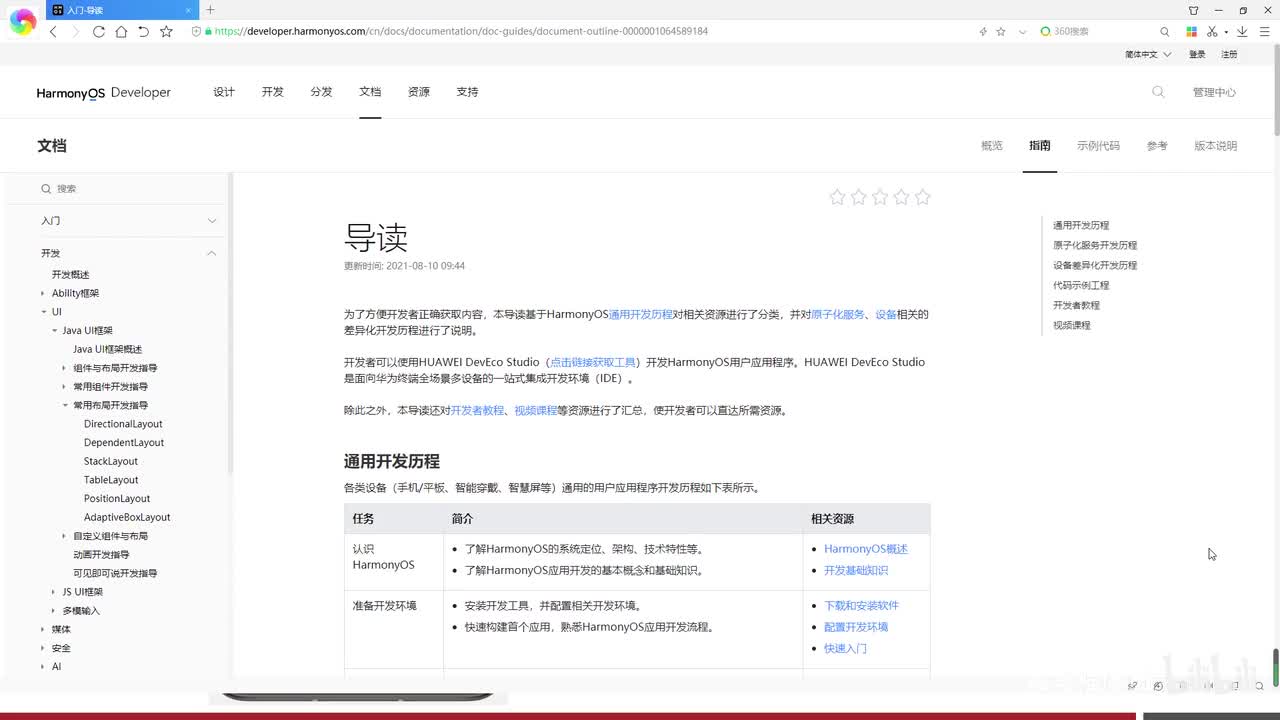Open a new browser tab

coord(210,10)
